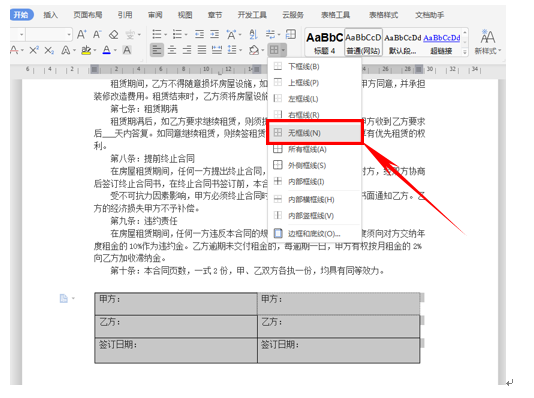The width and height of the screenshot is (534, 398).
Task: Toggle left text alignment
Action: (157, 50)
